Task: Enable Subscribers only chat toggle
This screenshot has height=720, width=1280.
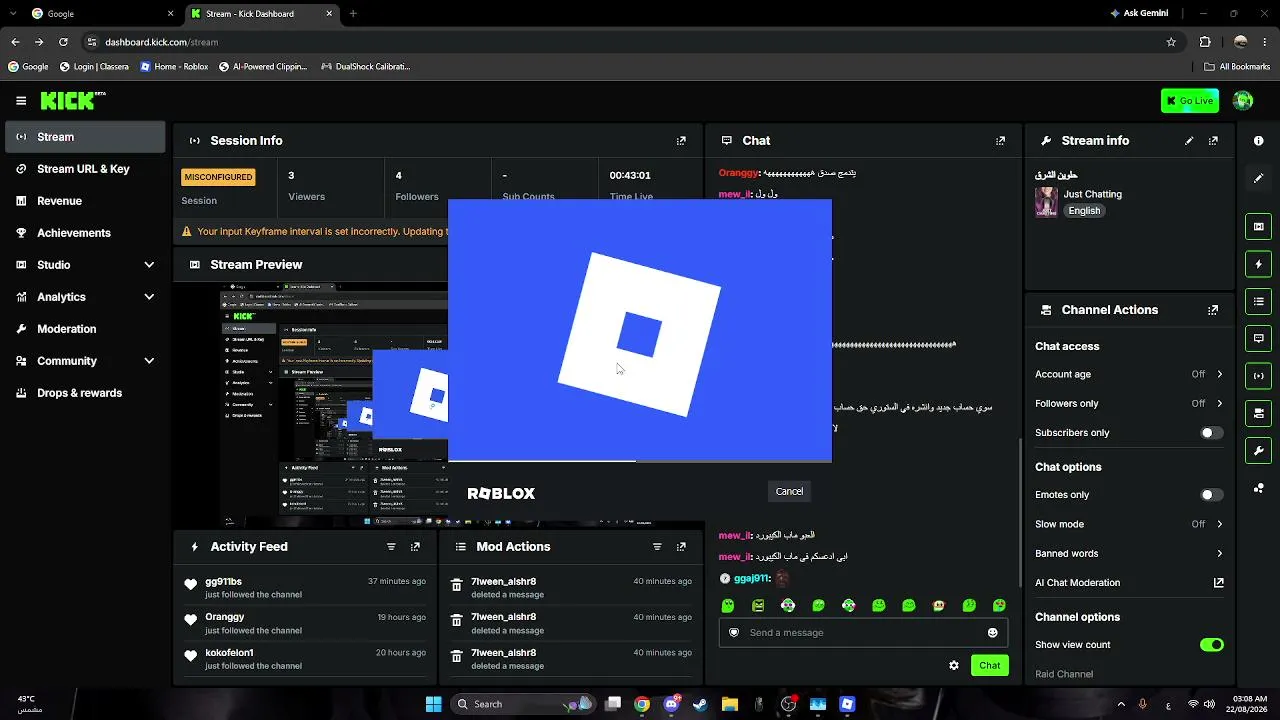Action: coord(1211,433)
